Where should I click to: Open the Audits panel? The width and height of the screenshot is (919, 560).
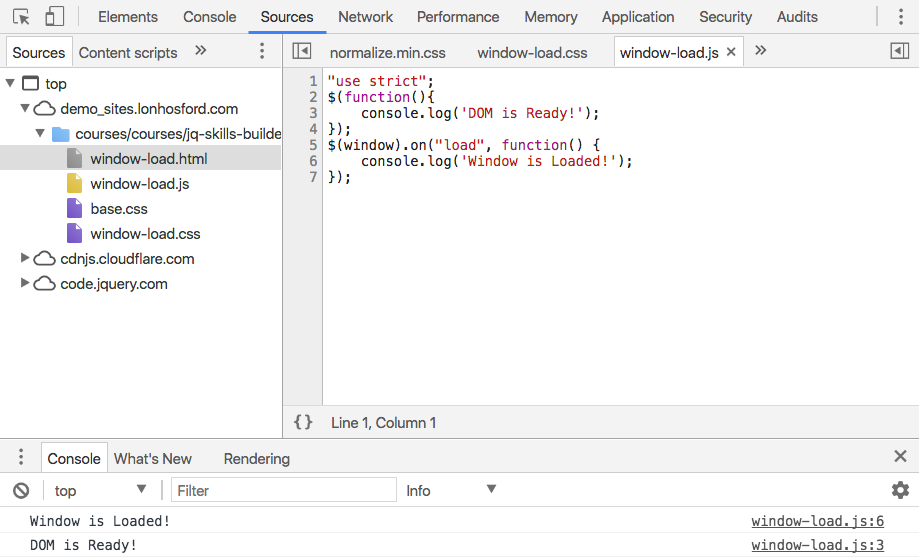tap(797, 17)
